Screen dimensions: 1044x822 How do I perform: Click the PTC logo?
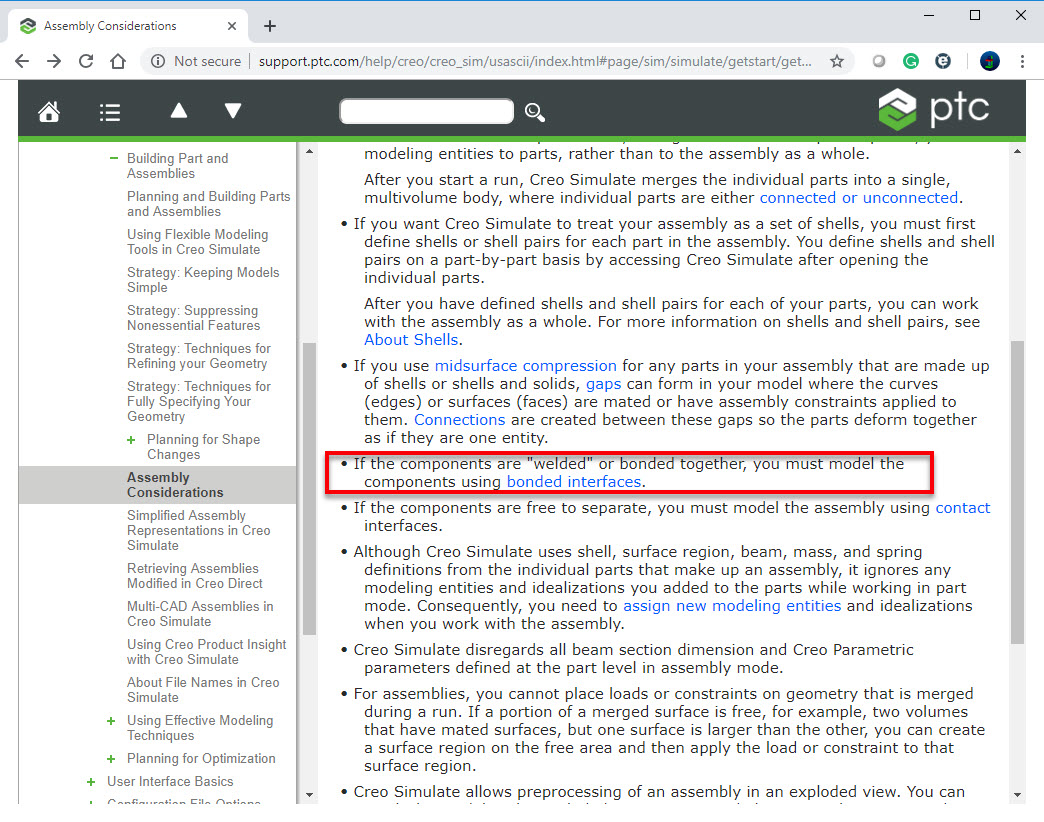(934, 109)
